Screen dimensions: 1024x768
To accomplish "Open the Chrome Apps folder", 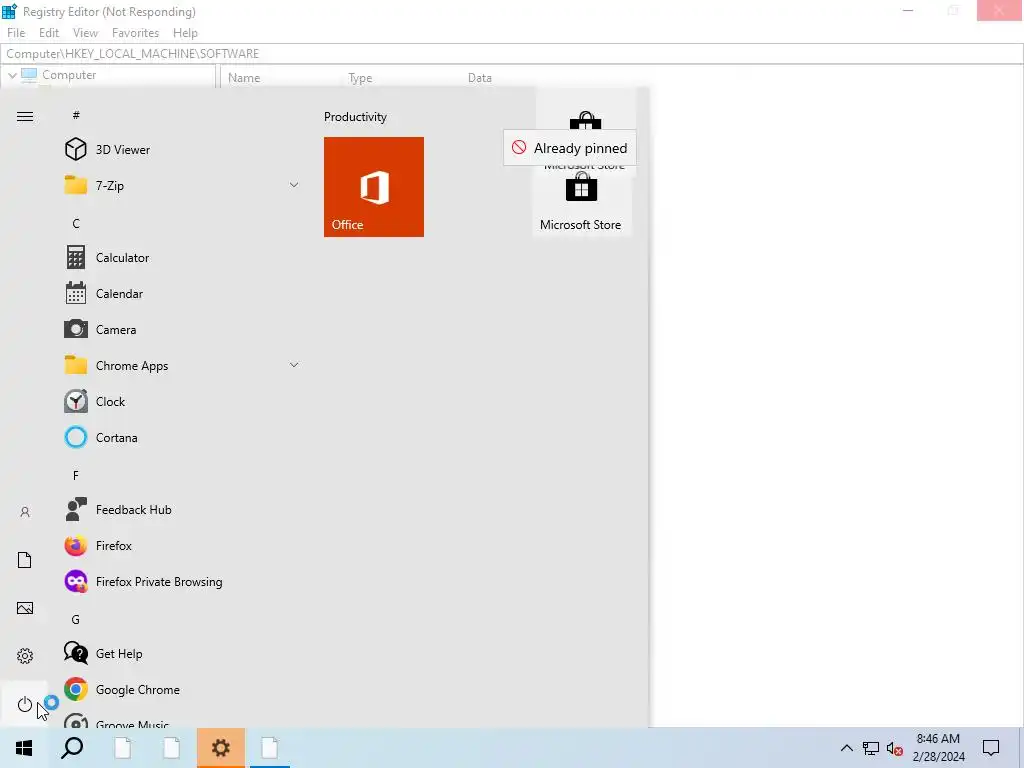I will pos(183,365).
